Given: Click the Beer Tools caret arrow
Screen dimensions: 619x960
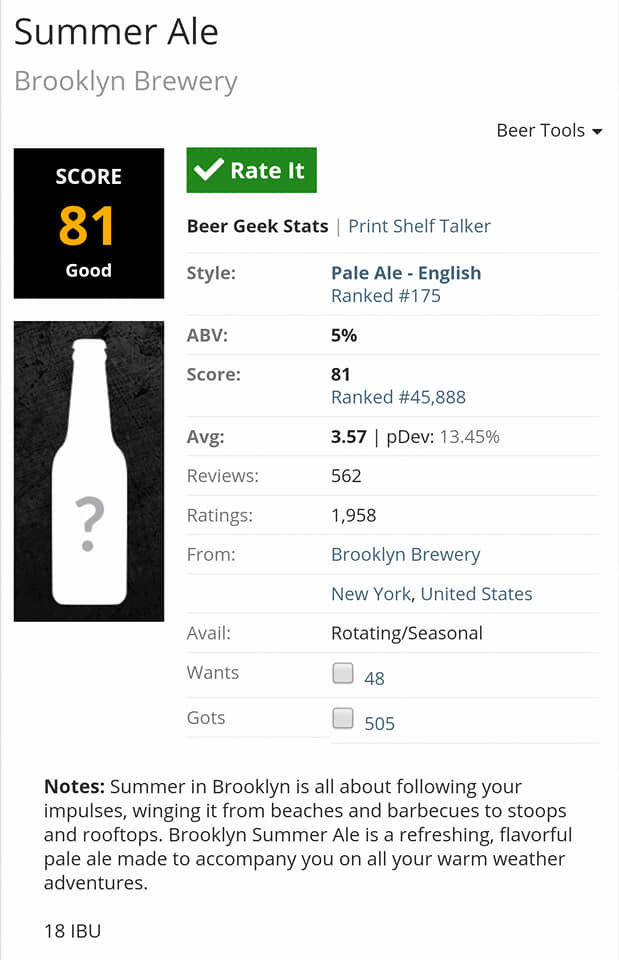Looking at the screenshot, I should [597, 132].
